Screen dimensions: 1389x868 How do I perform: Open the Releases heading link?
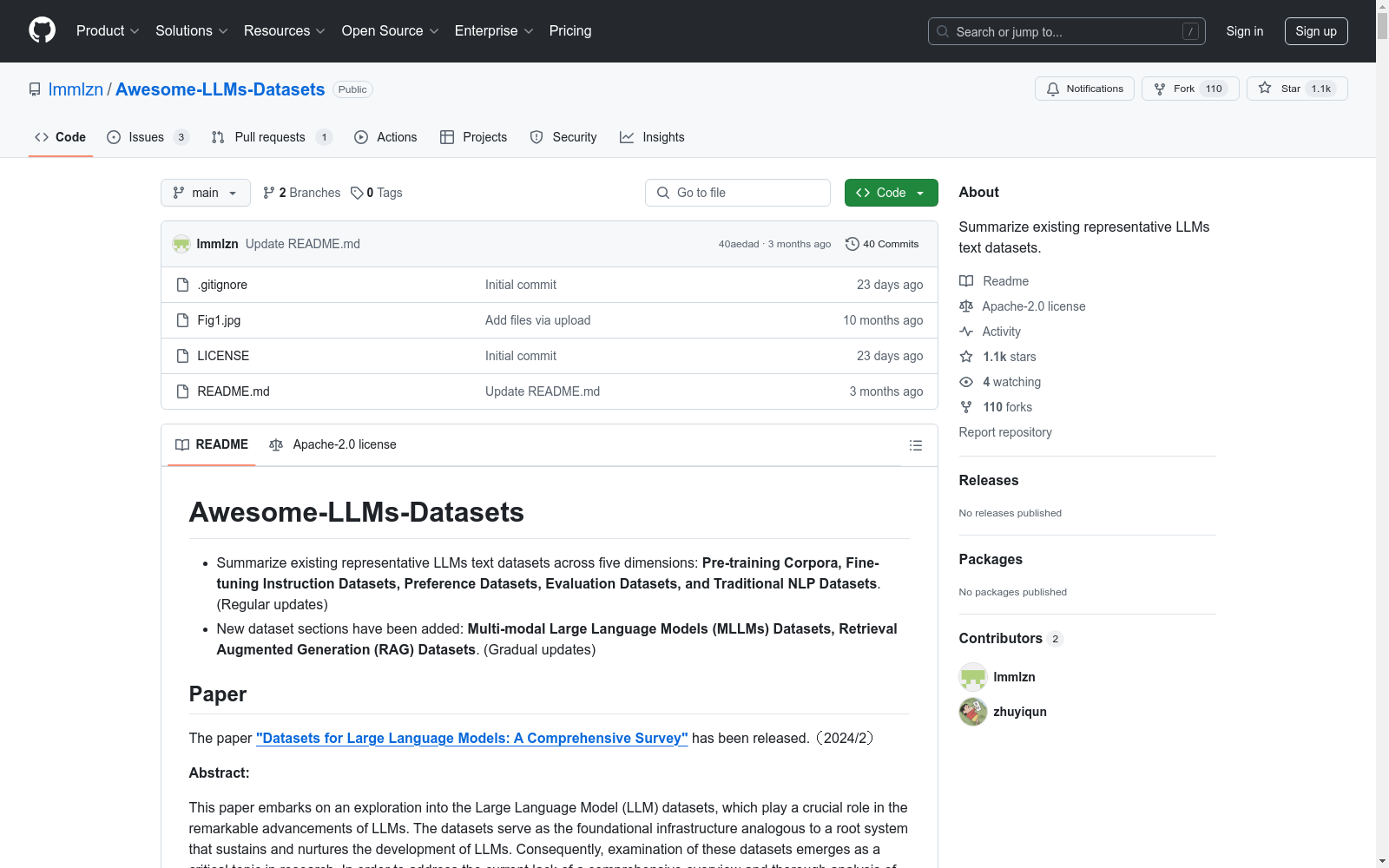click(989, 480)
